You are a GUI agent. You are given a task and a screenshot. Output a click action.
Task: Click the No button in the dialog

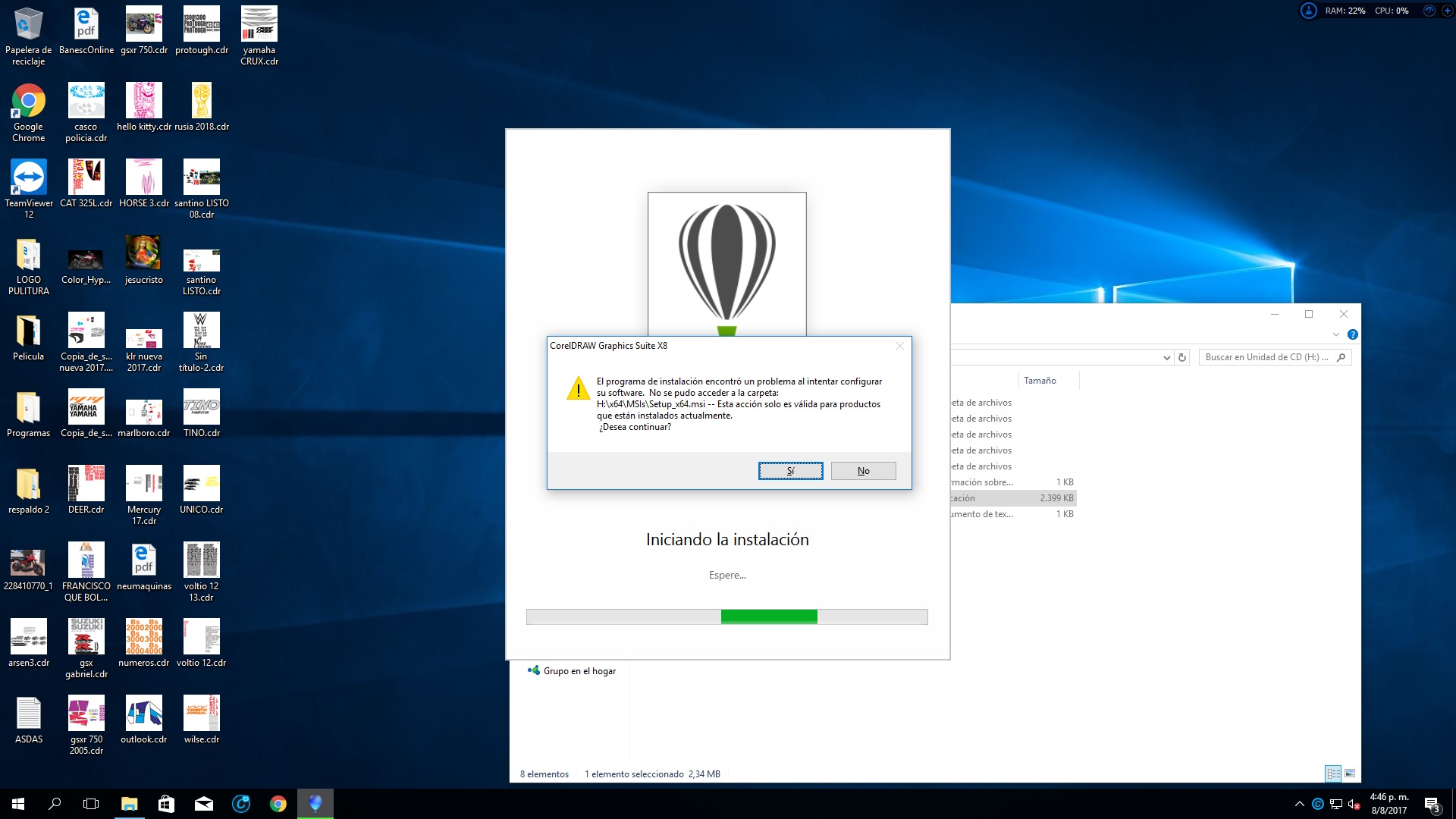click(x=863, y=471)
